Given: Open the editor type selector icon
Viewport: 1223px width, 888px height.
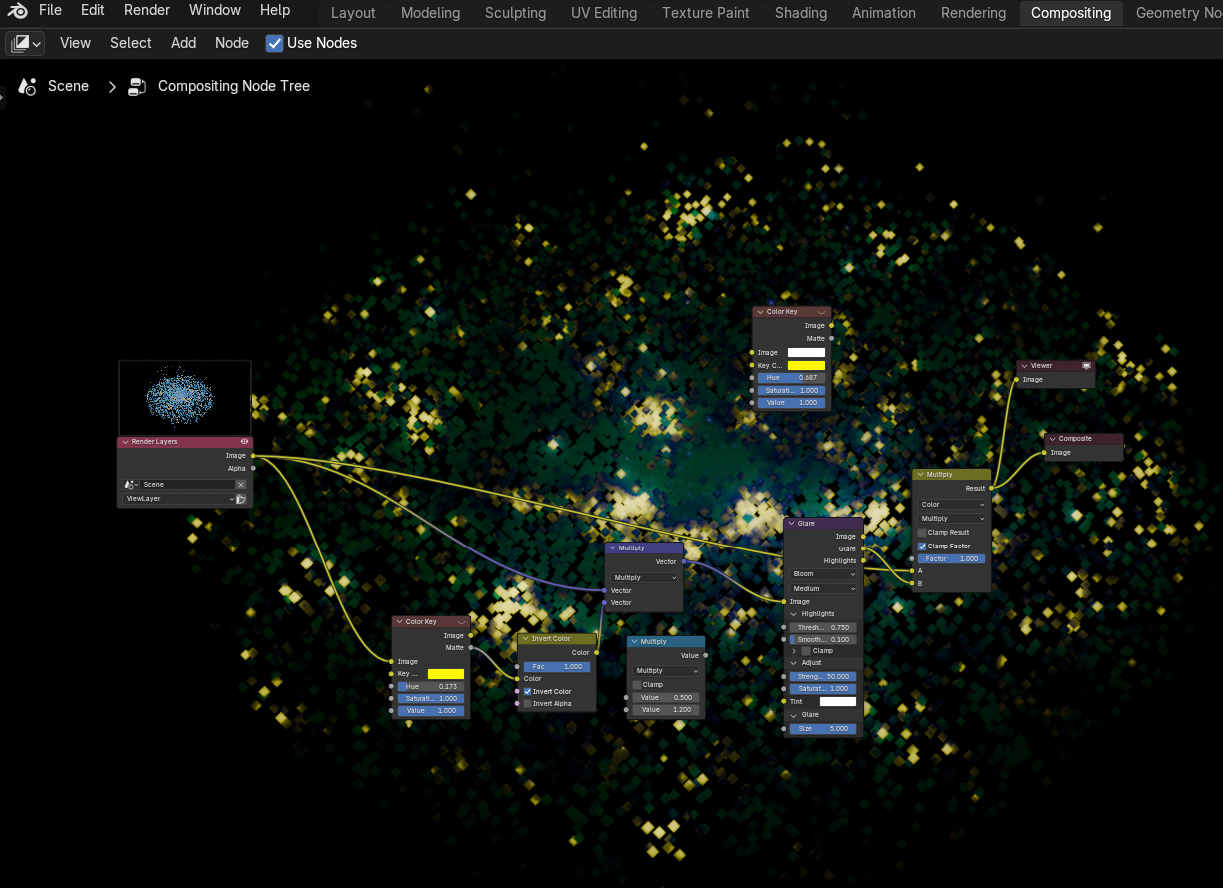Looking at the screenshot, I should 25,43.
